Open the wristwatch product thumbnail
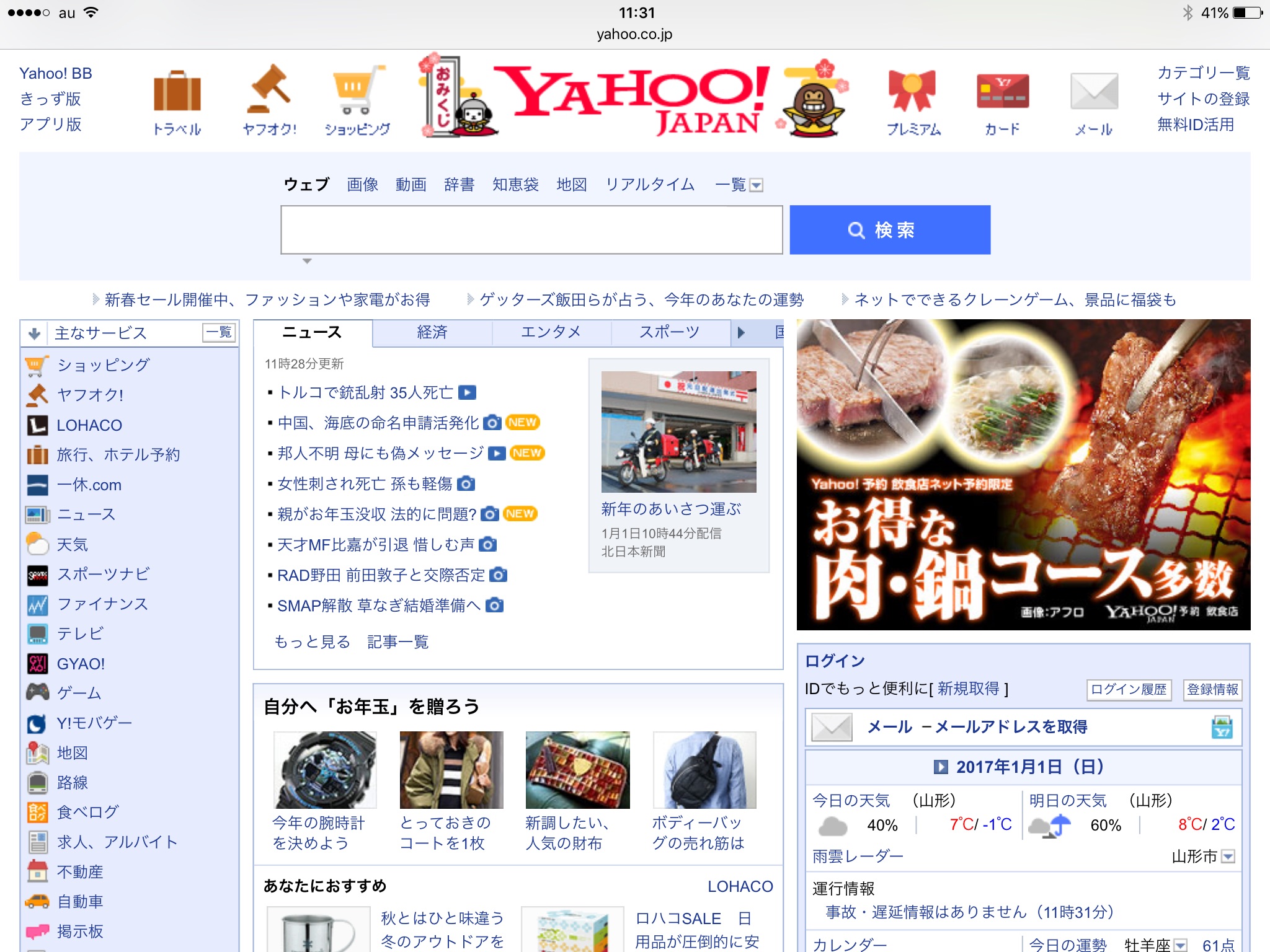 pos(326,770)
